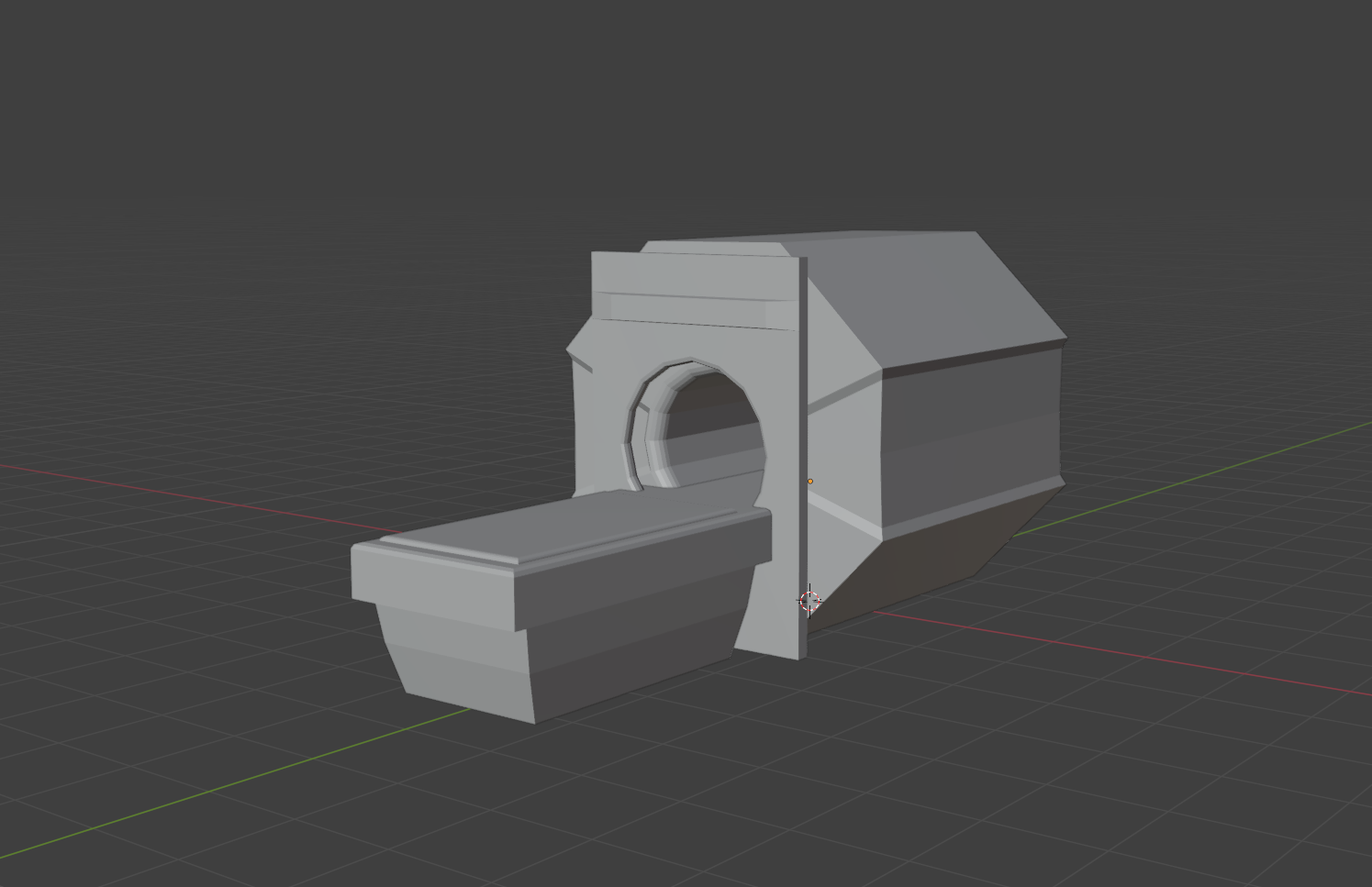Click the orange object origin dot
1372x887 pixels.
pos(811,480)
